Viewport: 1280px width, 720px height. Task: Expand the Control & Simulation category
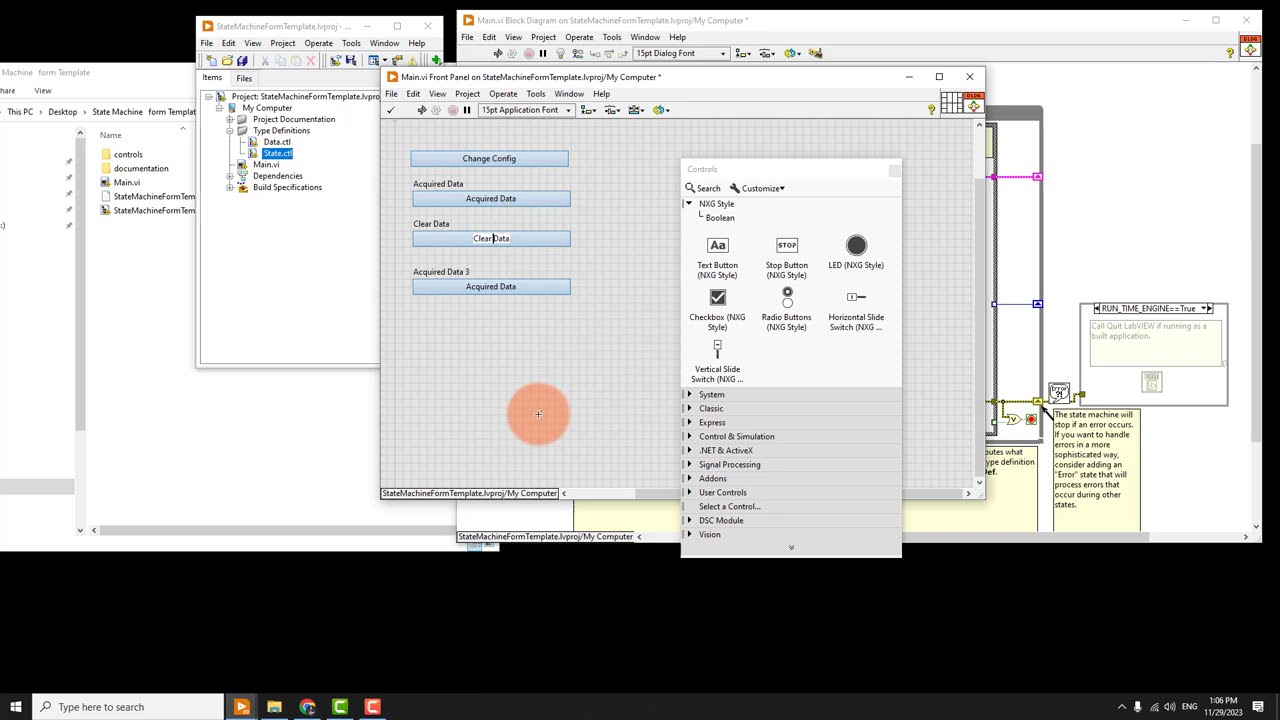[688, 437]
